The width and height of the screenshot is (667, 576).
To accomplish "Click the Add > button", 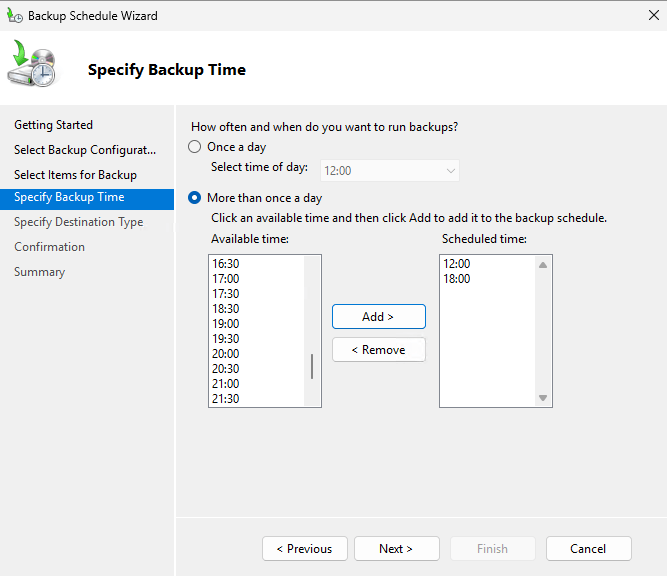I will tap(378, 316).
